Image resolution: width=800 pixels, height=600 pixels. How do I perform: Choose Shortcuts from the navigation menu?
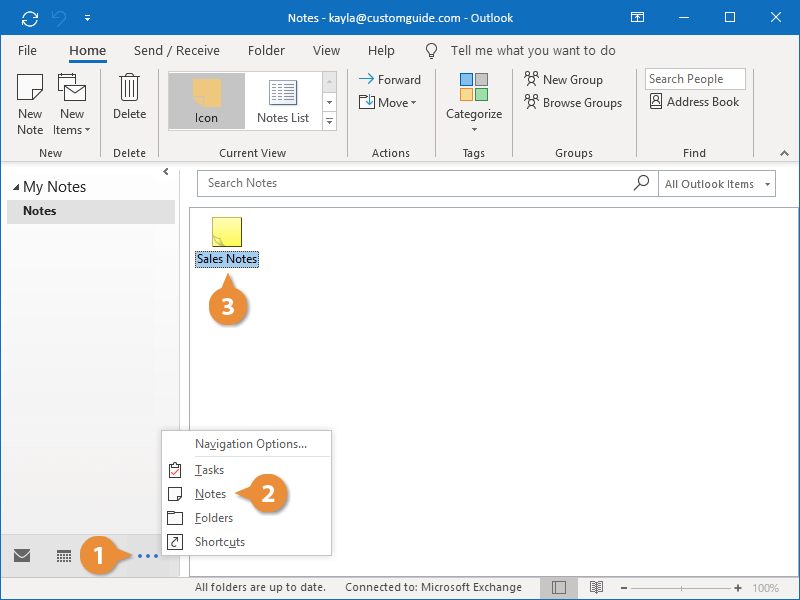click(246, 542)
